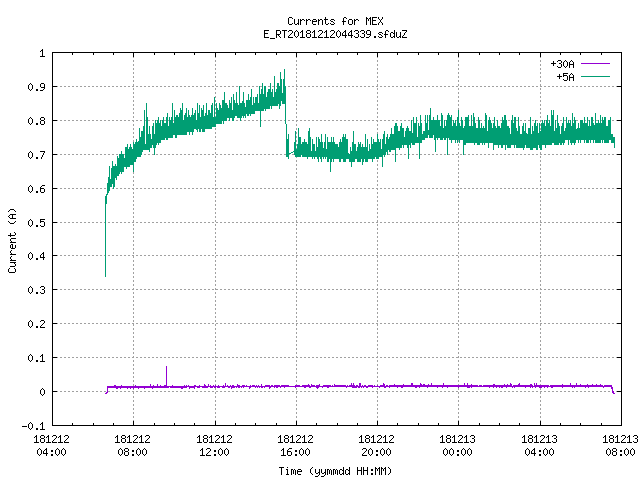Click the x-axis label 181212 20:00

point(376,445)
